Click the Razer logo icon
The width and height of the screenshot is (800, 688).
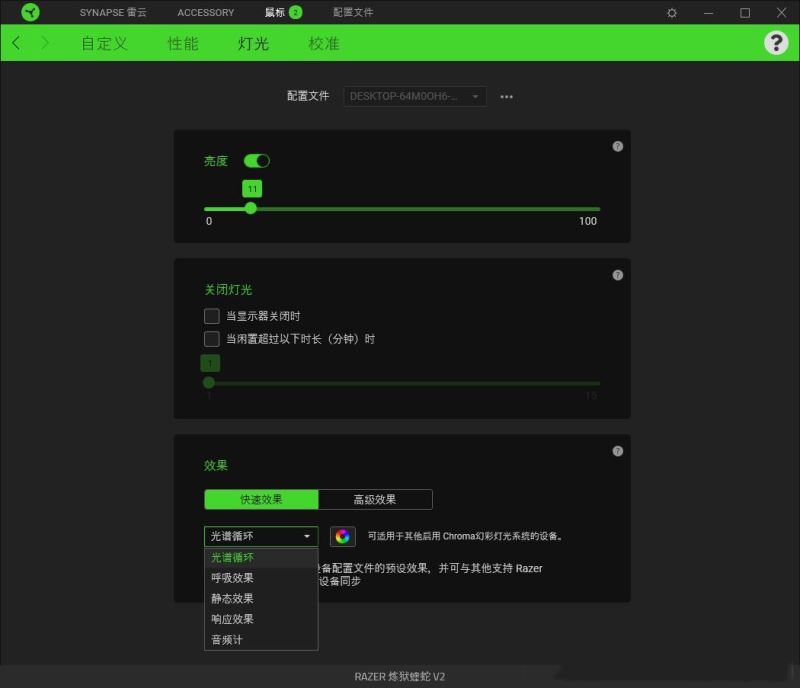[x=30, y=12]
